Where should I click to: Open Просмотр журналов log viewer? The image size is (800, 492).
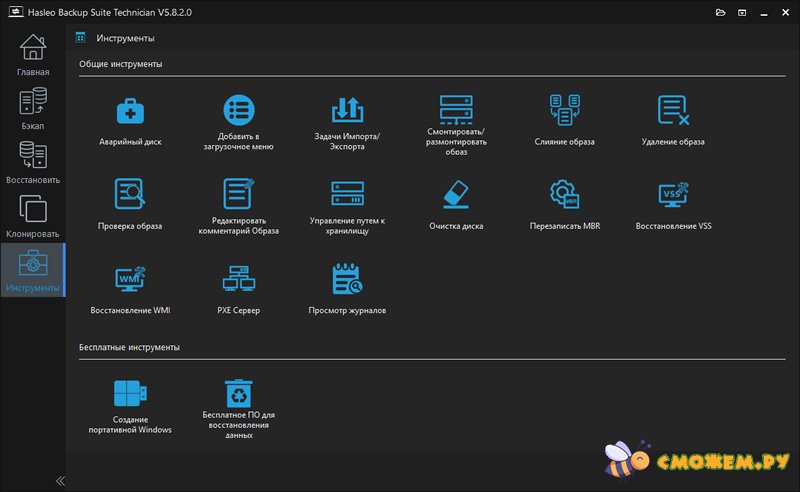[347, 278]
